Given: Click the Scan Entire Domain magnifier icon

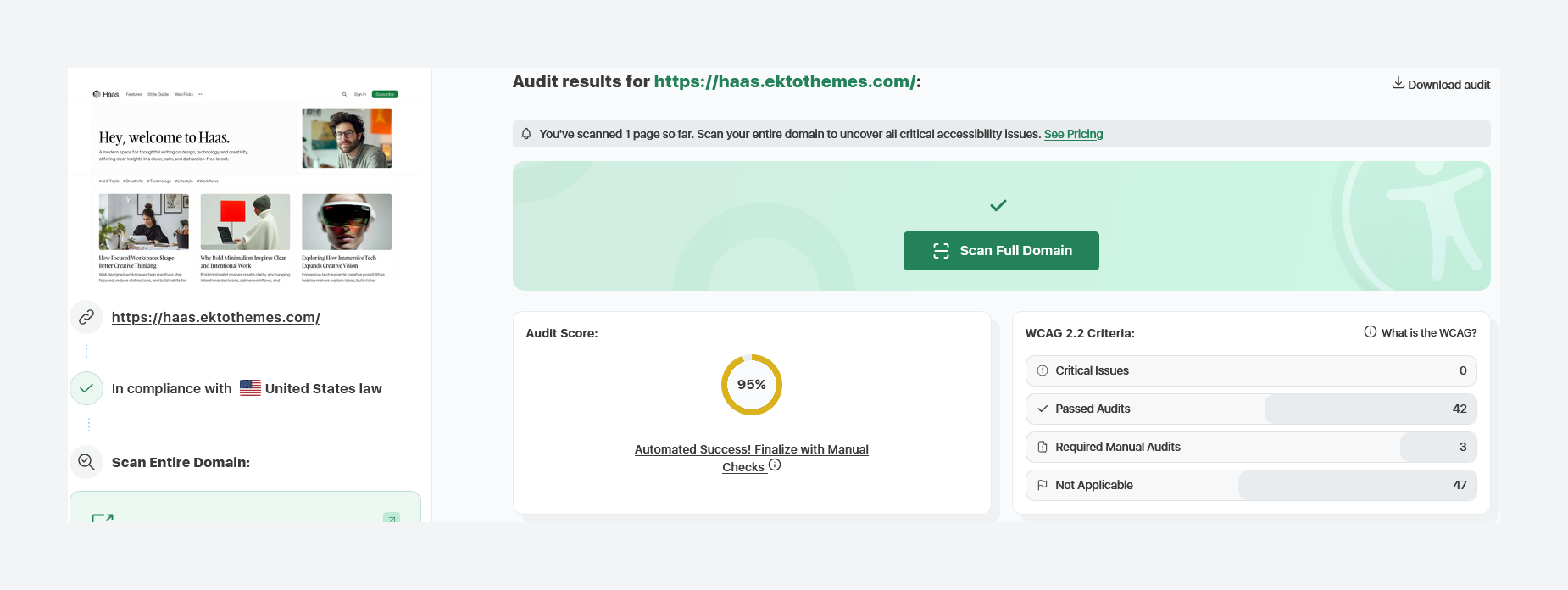Looking at the screenshot, I should click(x=86, y=462).
